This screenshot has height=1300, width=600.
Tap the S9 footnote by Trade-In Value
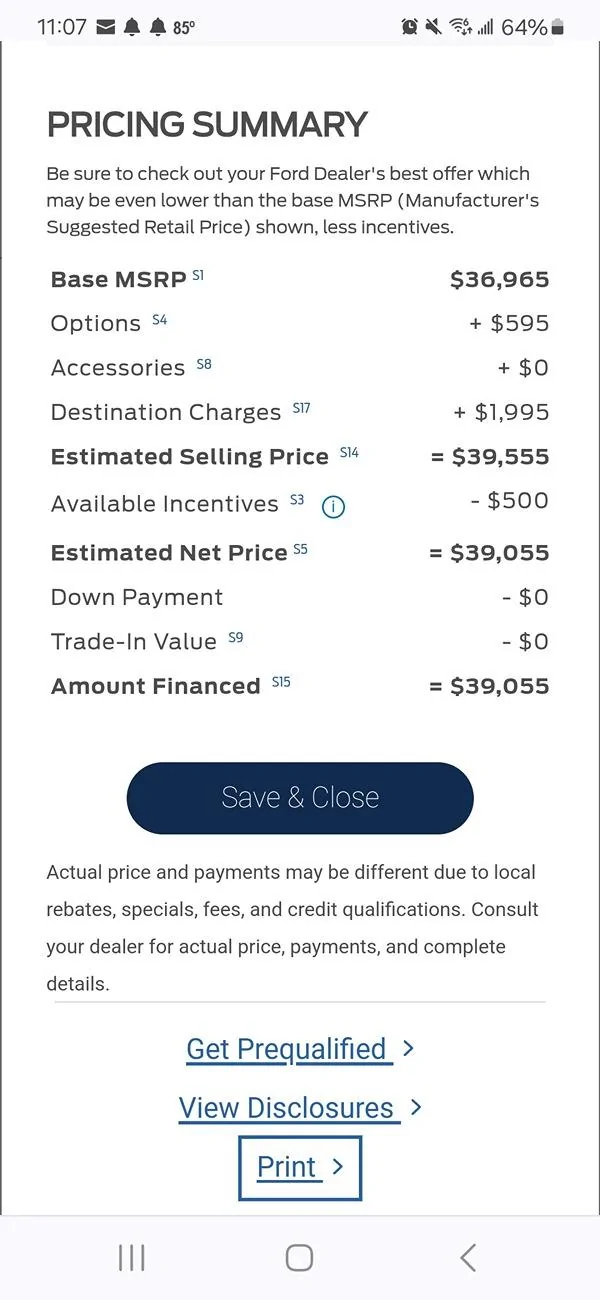(236, 637)
